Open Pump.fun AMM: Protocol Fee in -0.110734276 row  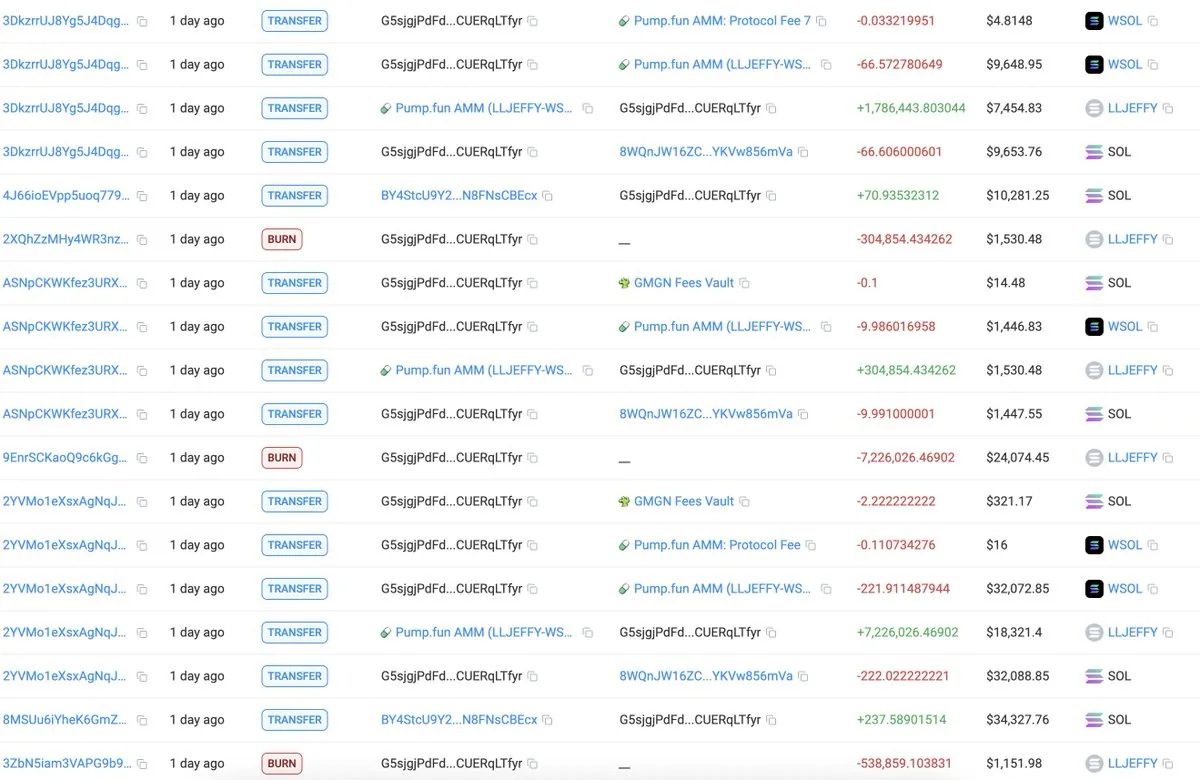[x=717, y=546]
